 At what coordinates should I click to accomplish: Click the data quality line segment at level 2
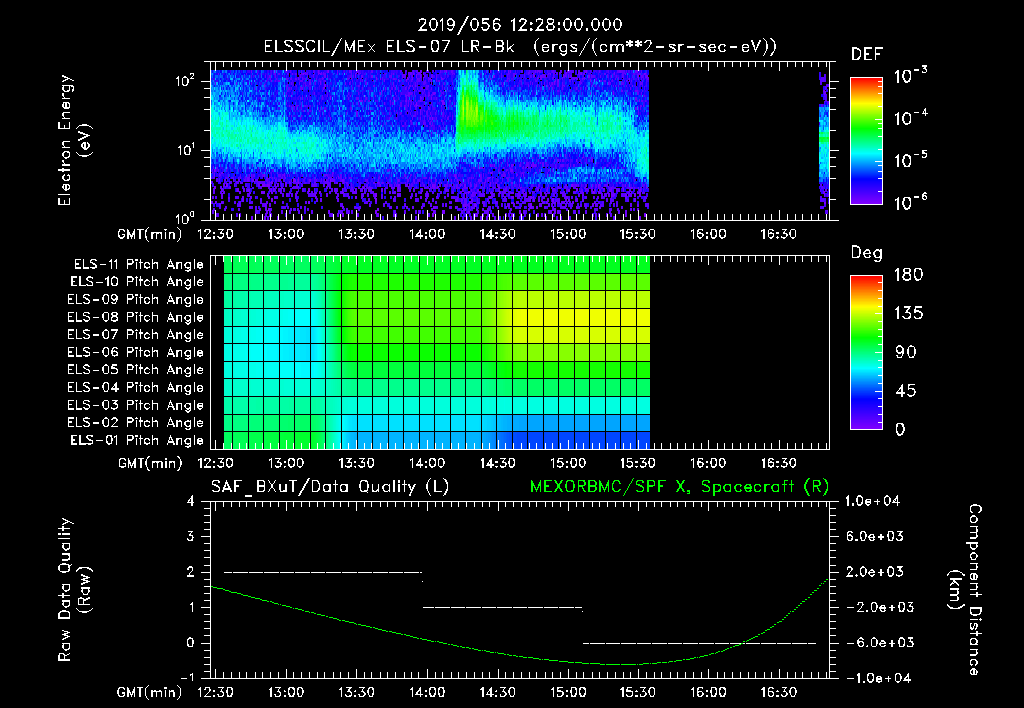(x=323, y=572)
